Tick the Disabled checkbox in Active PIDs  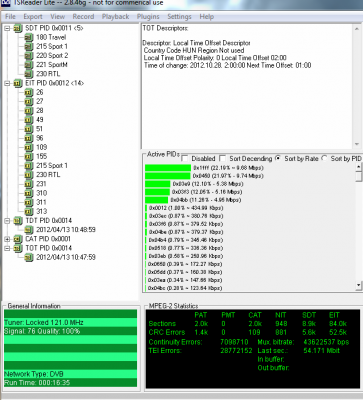tap(185, 159)
